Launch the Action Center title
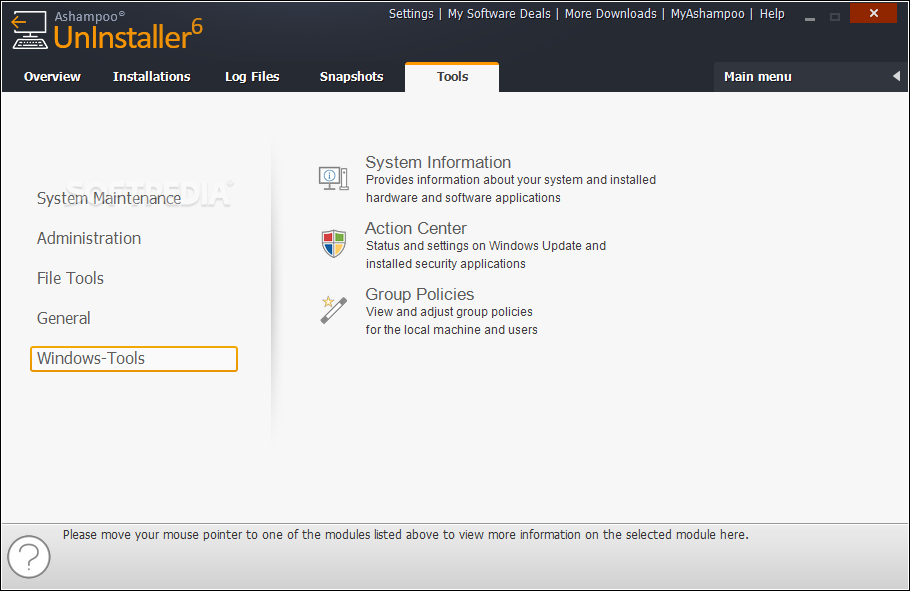 pos(416,228)
